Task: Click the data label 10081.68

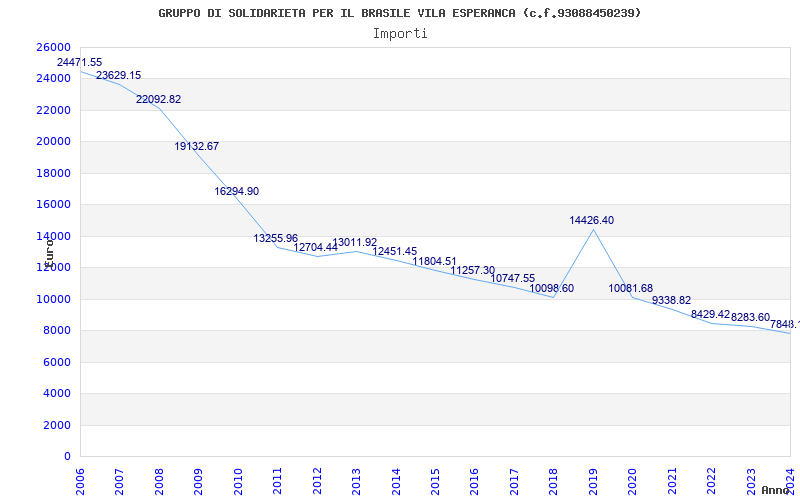Action: tap(630, 289)
